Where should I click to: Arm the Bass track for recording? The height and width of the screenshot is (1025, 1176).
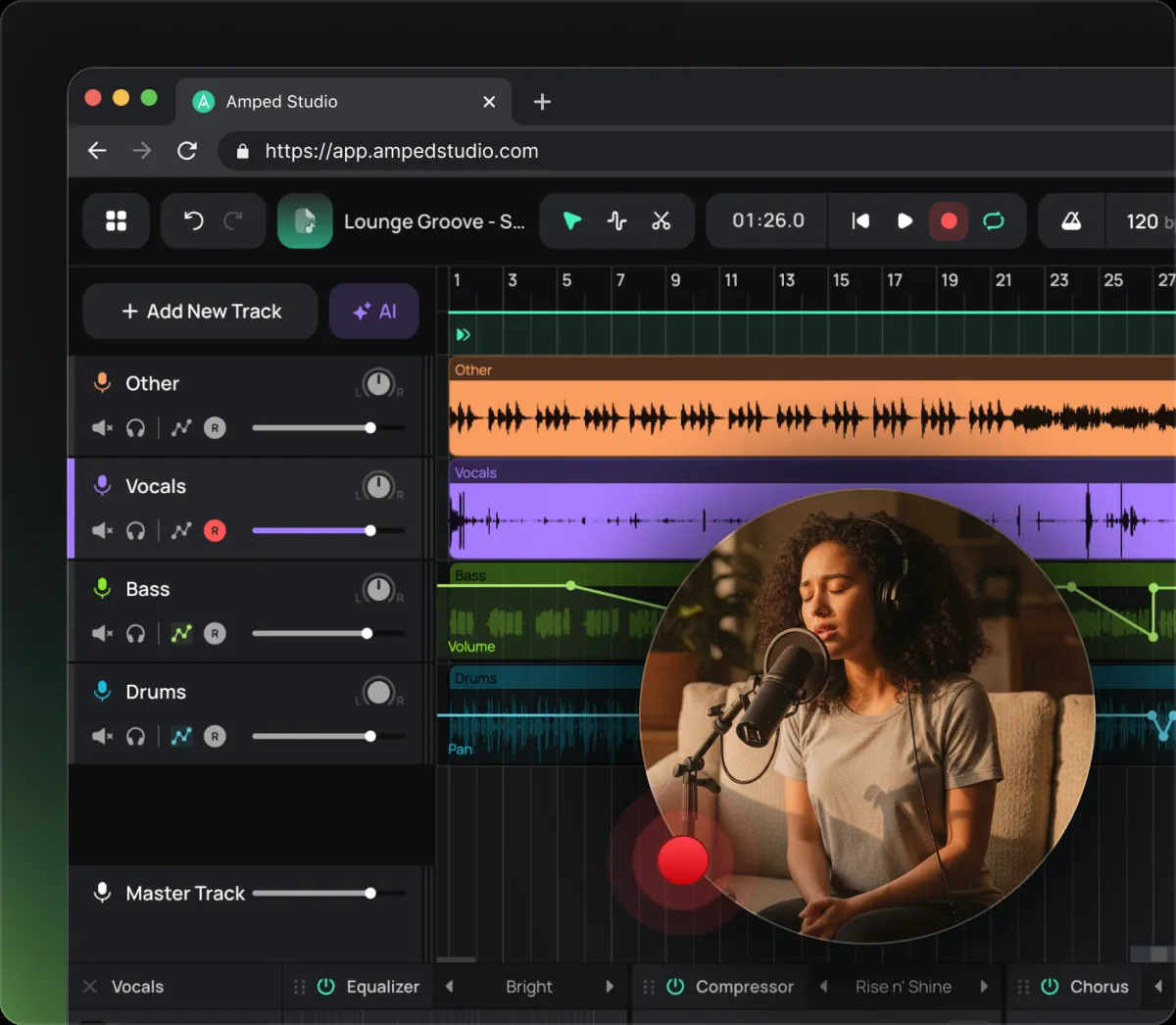pyautogui.click(x=215, y=634)
